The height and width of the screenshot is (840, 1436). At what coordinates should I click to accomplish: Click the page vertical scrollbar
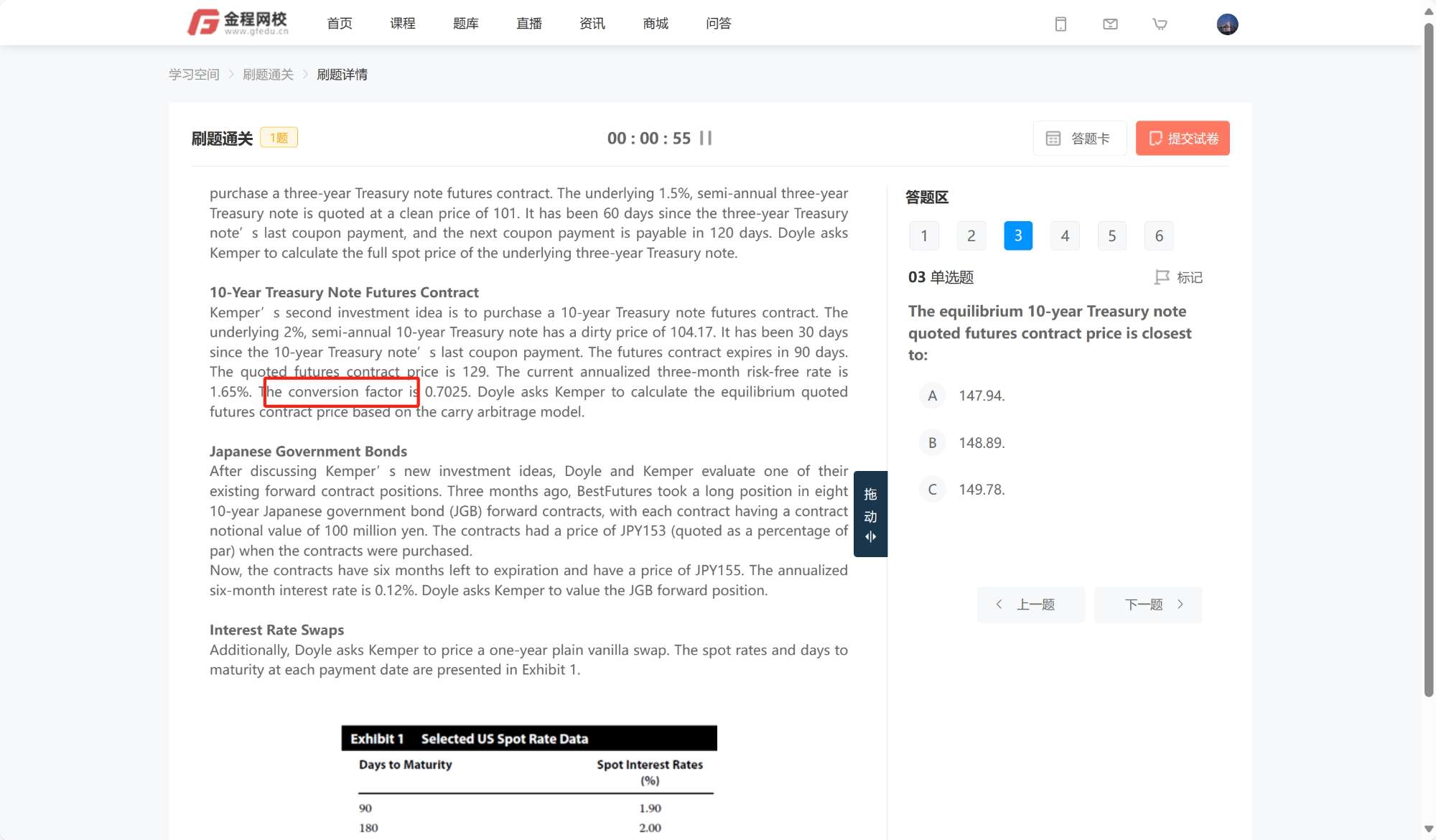1428,359
